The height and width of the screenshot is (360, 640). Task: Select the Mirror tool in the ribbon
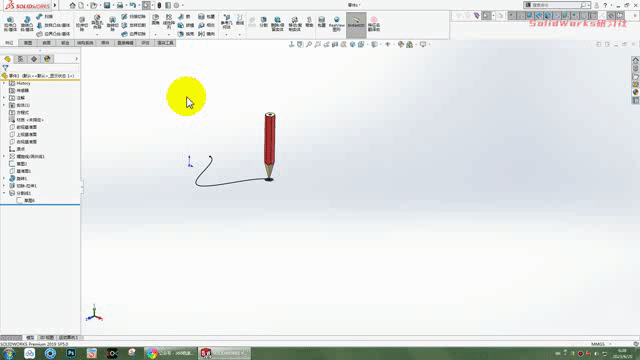point(207,34)
